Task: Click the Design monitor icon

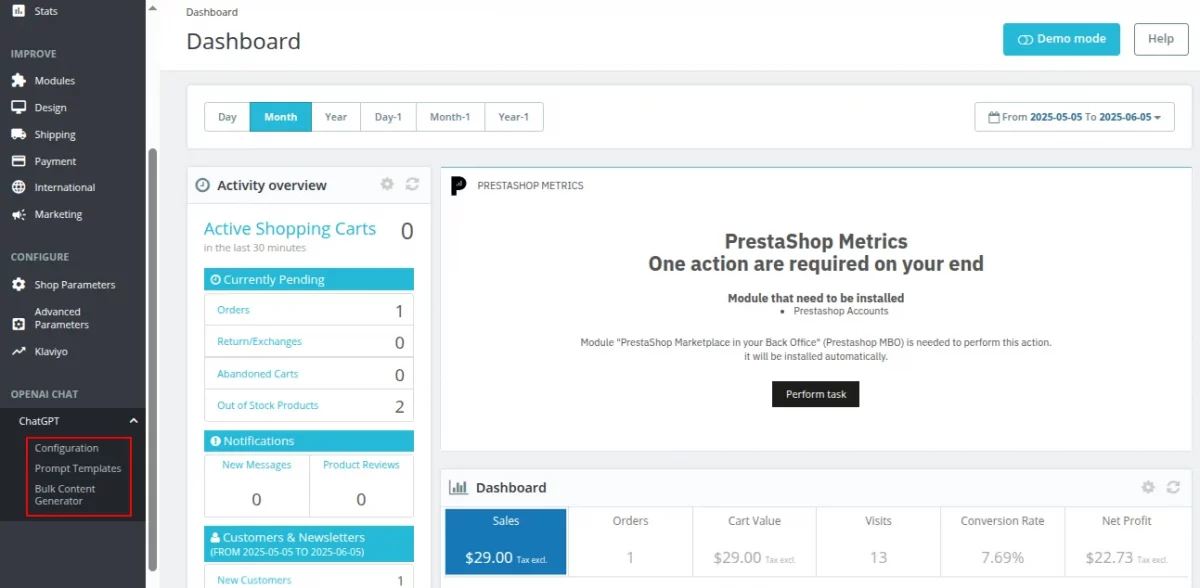Action: (x=18, y=108)
